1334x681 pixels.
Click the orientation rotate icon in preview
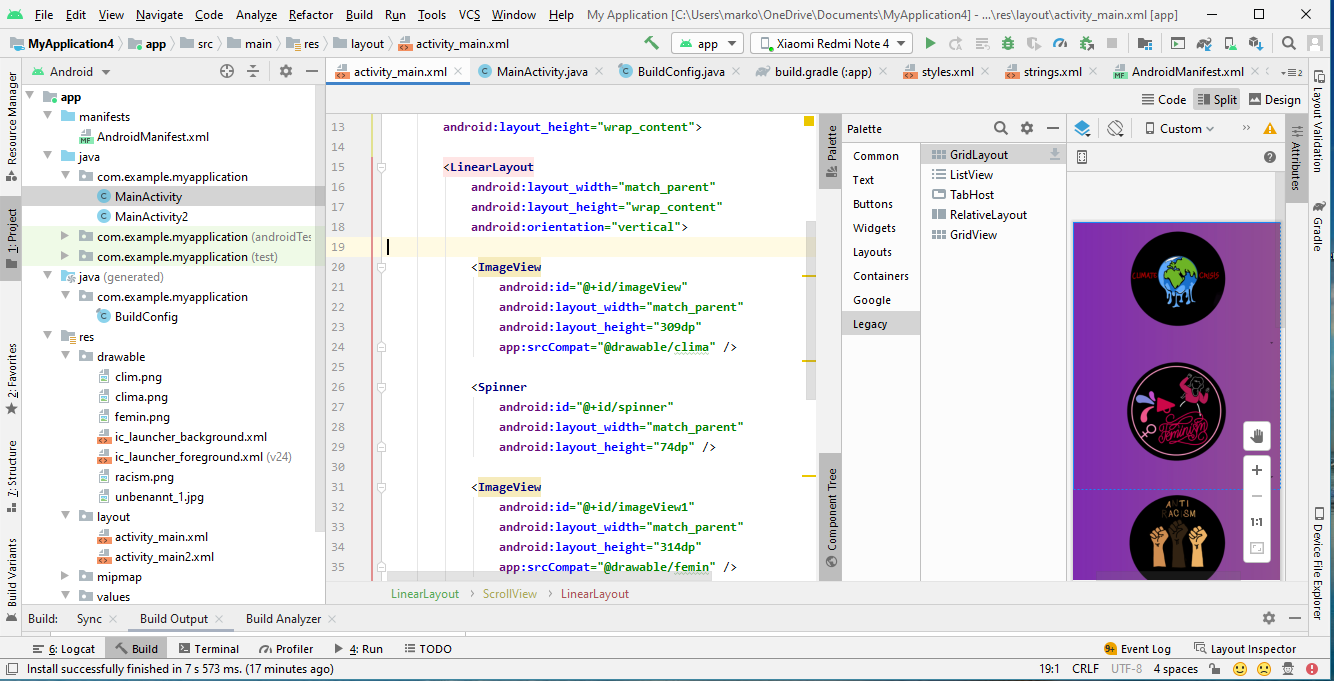[x=1115, y=128]
